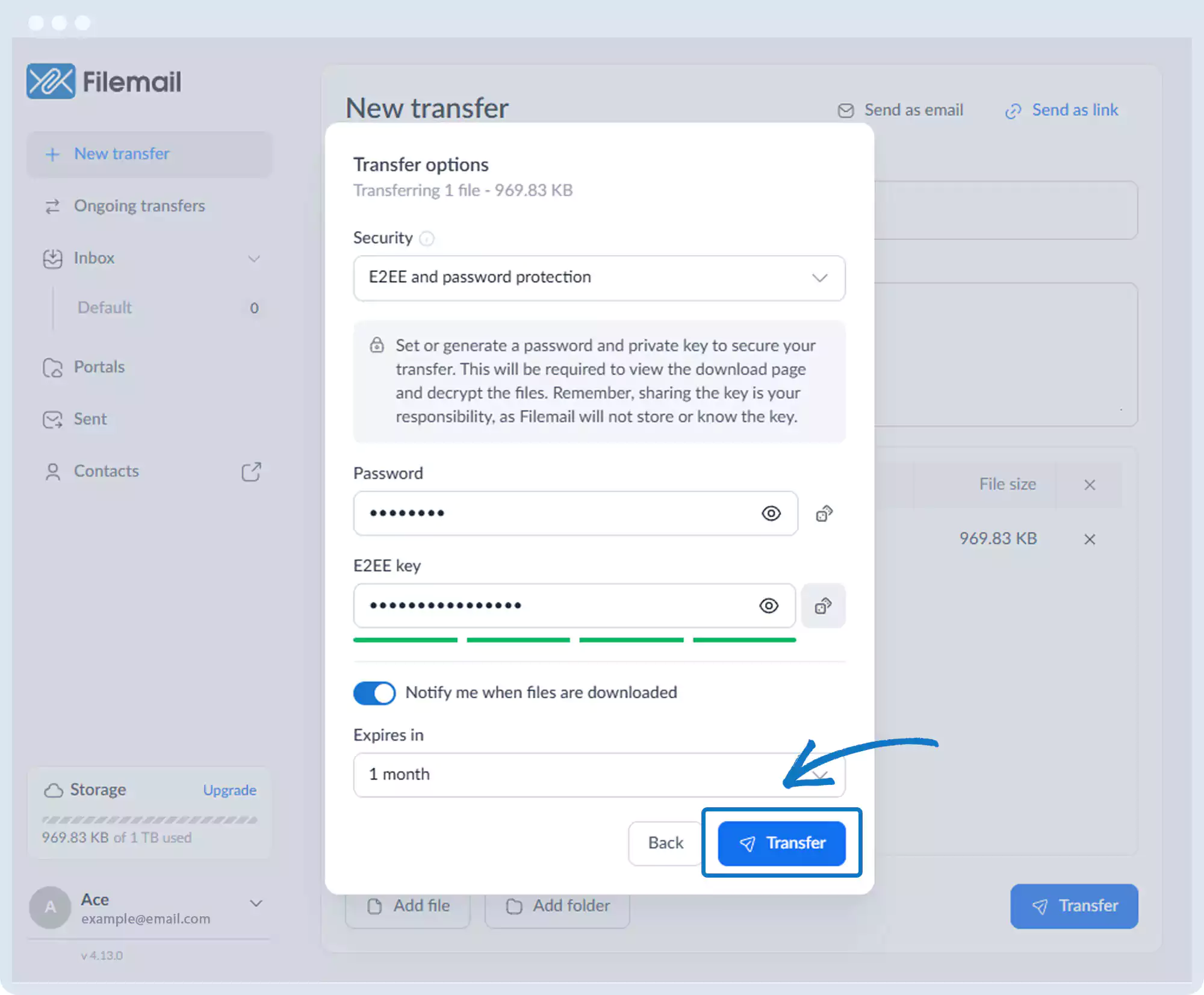The width and height of the screenshot is (1204, 995).
Task: Remove the 969.83 KB file
Action: (x=1089, y=539)
